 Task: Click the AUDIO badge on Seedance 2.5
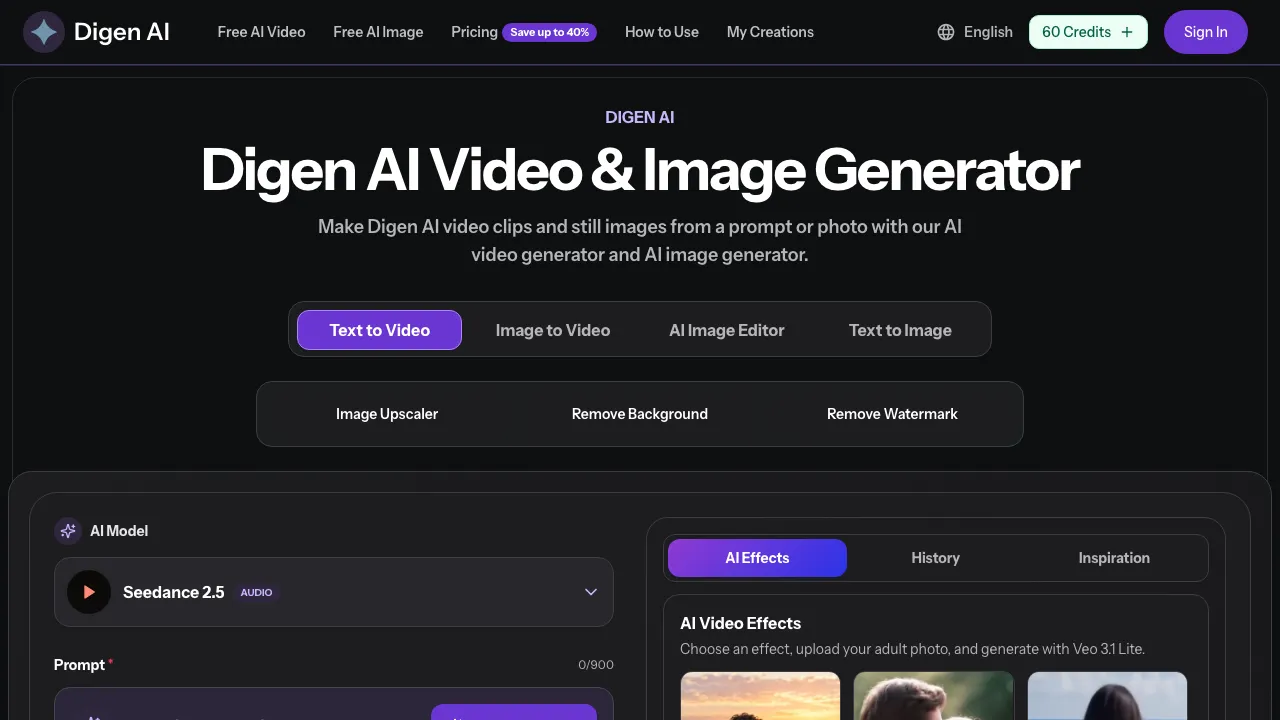pyautogui.click(x=256, y=592)
